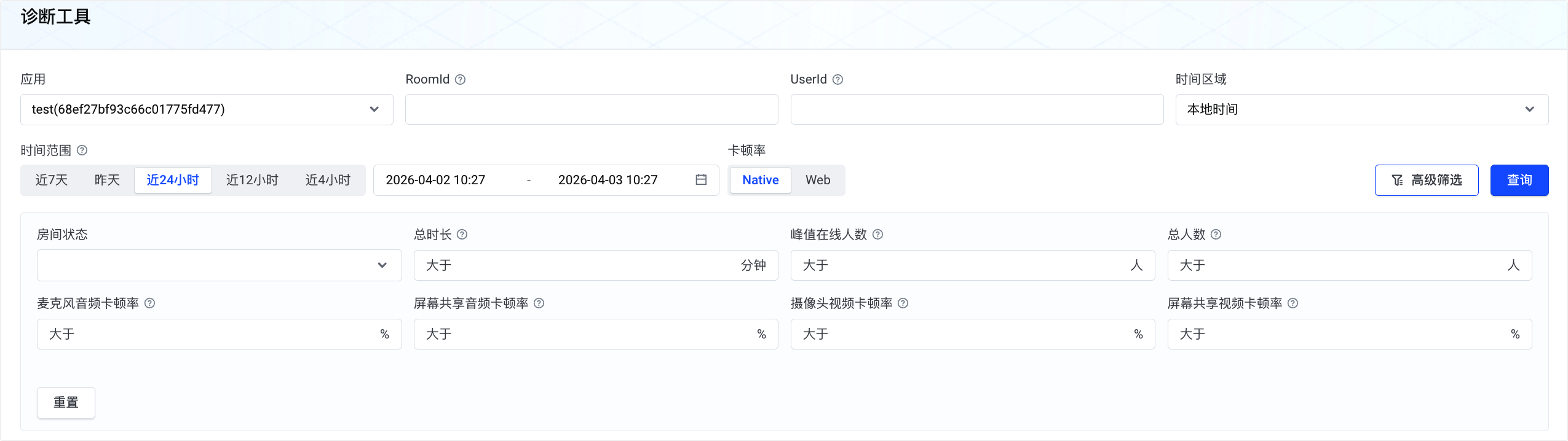Click the 高级筛选 button
The image size is (1568, 441).
[x=1427, y=180]
